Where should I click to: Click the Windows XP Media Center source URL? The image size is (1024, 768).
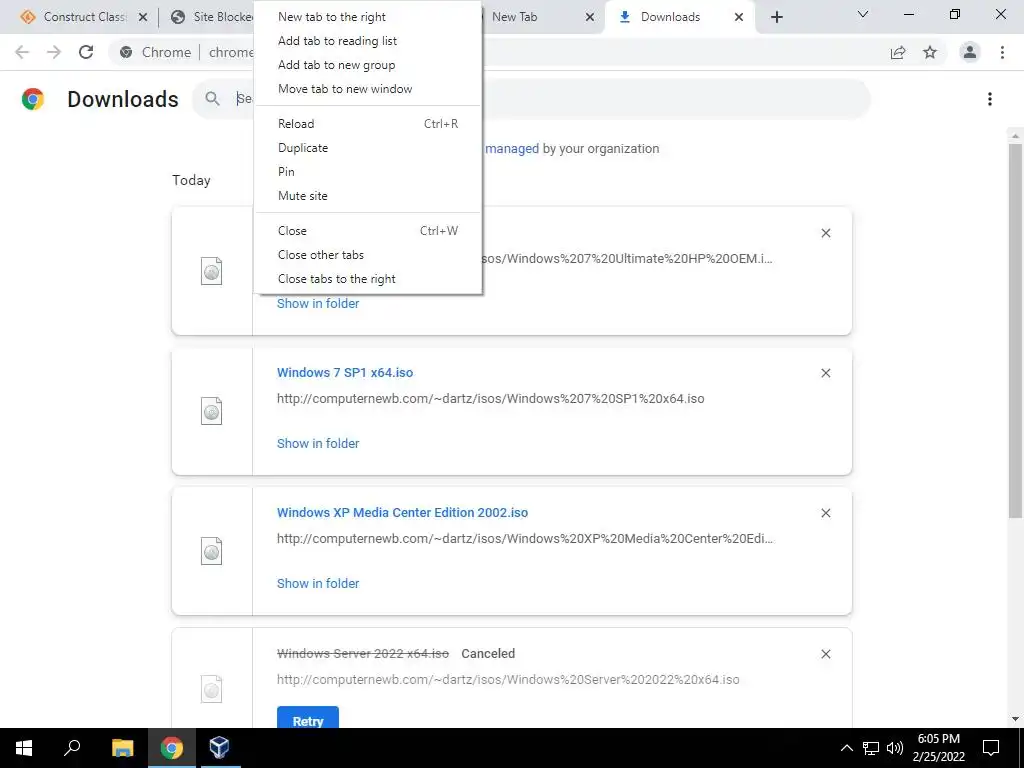tap(525, 539)
